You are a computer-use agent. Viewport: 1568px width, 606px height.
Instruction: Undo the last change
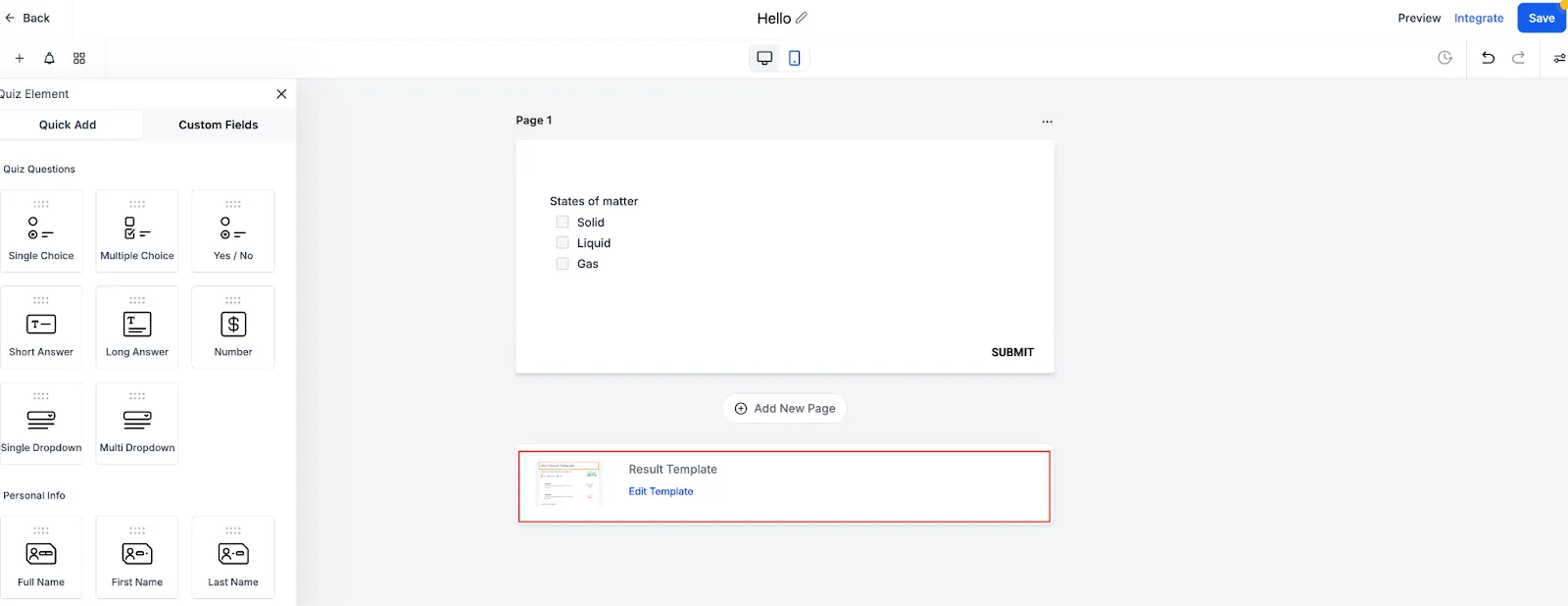1488,58
